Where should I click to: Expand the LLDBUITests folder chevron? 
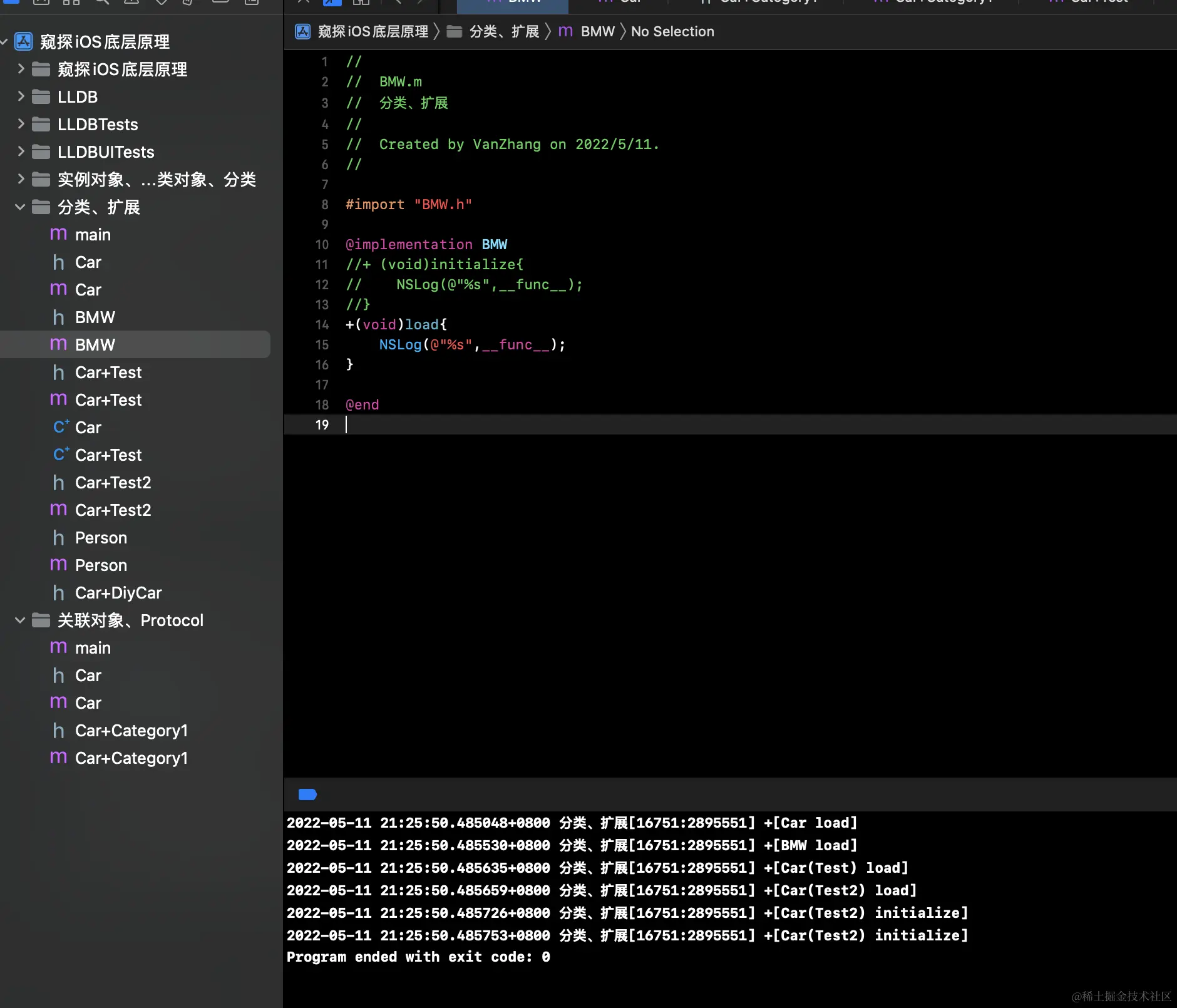(x=21, y=152)
